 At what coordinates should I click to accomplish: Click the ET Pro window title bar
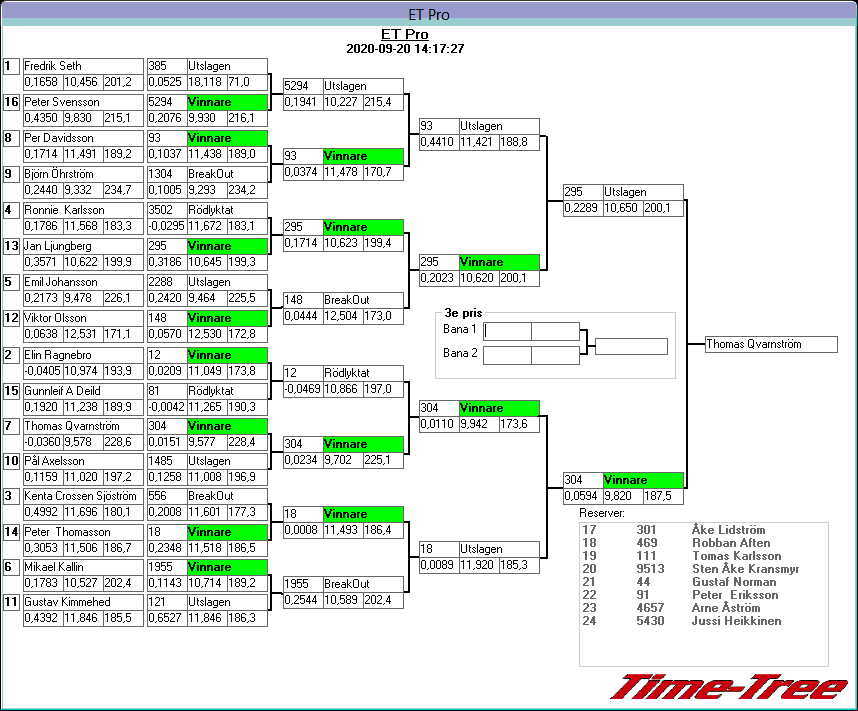(428, 14)
